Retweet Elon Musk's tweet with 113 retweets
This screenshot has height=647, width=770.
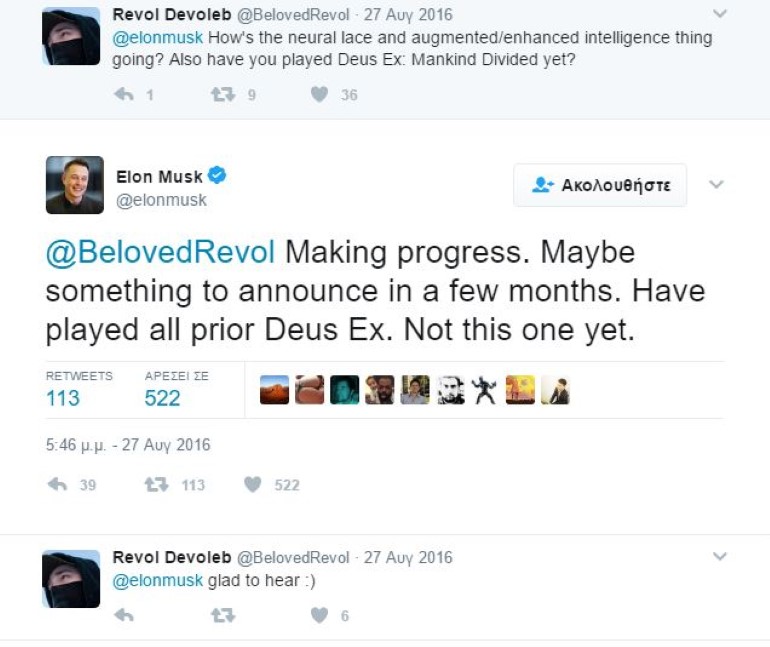(157, 485)
